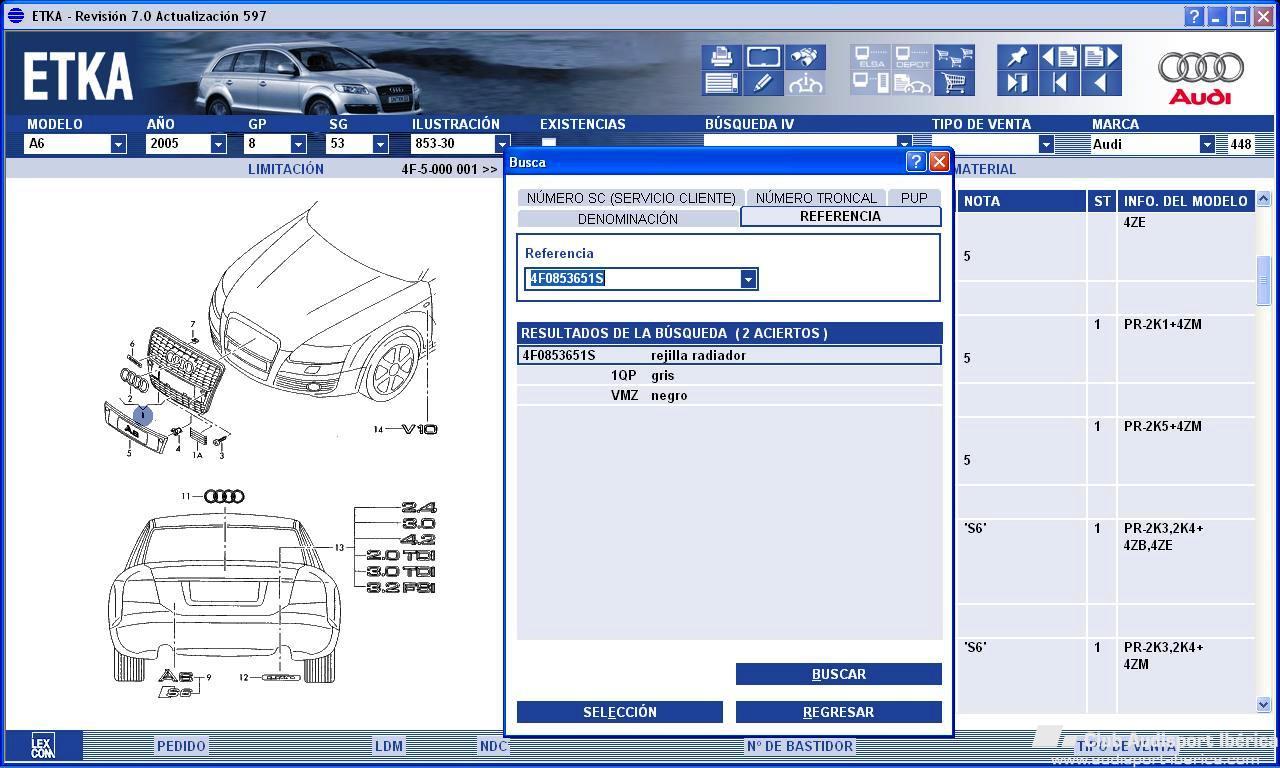Click the Nº DE BASTIDOR button
1280x768 pixels.
pos(800,746)
